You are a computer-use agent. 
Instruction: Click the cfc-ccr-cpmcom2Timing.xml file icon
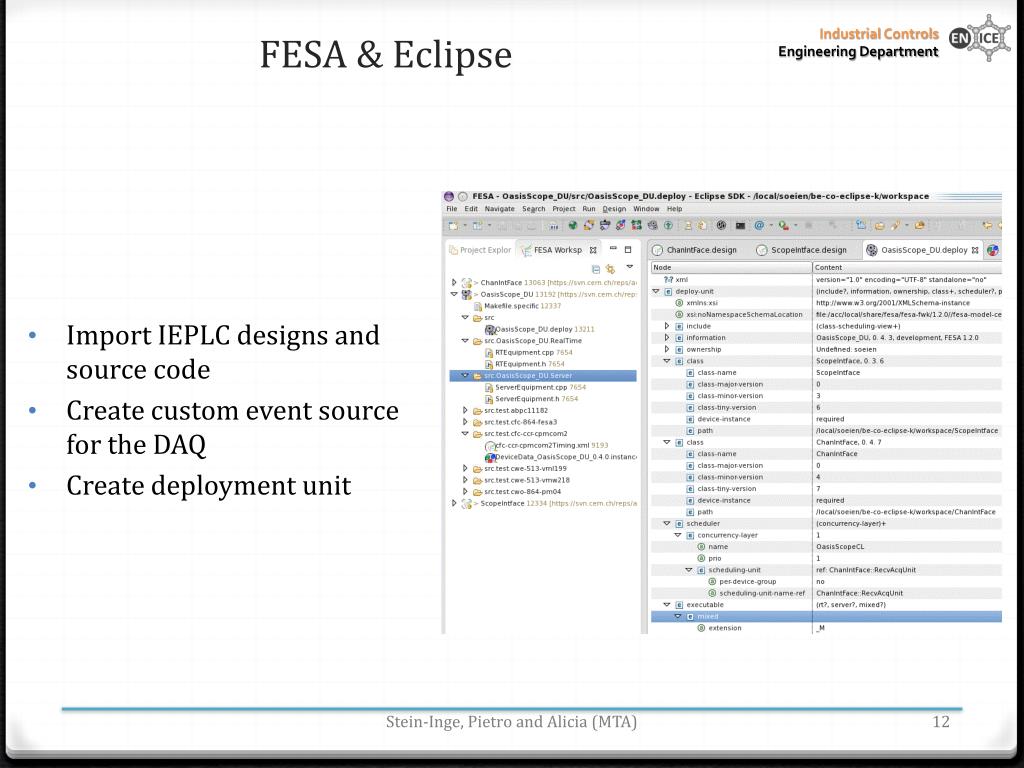pos(490,445)
